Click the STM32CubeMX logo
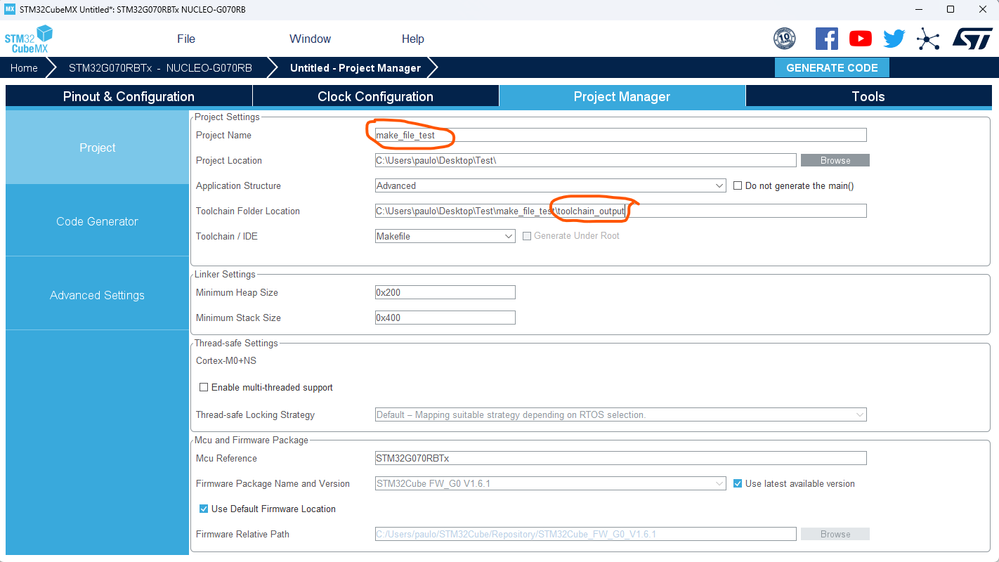 click(29, 39)
